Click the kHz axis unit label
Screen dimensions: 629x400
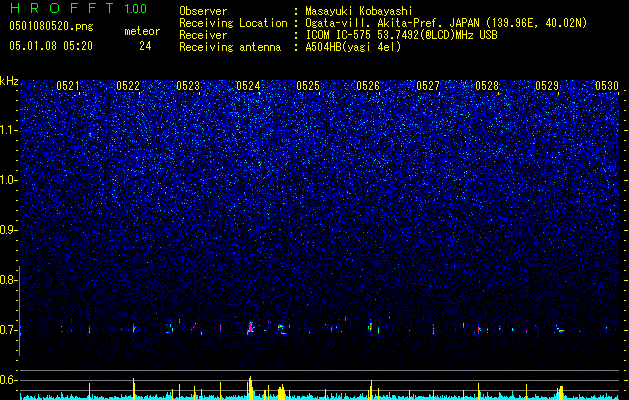(x=9, y=81)
